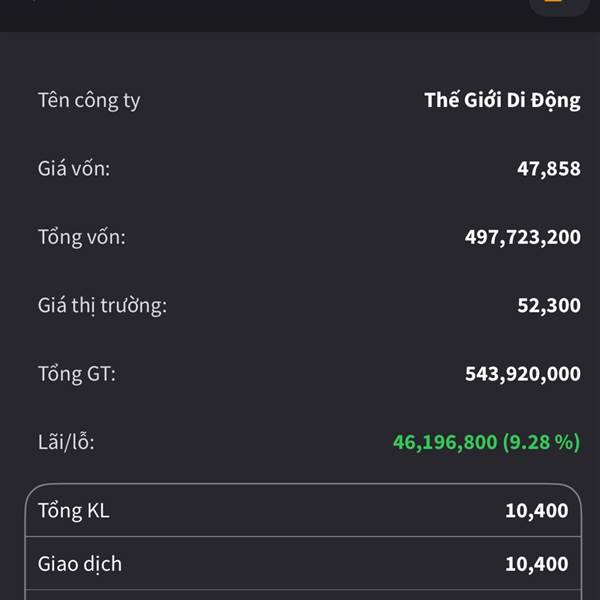The image size is (600, 600).
Task: Select the 'Giao dịch' label
Action: pos(80,564)
